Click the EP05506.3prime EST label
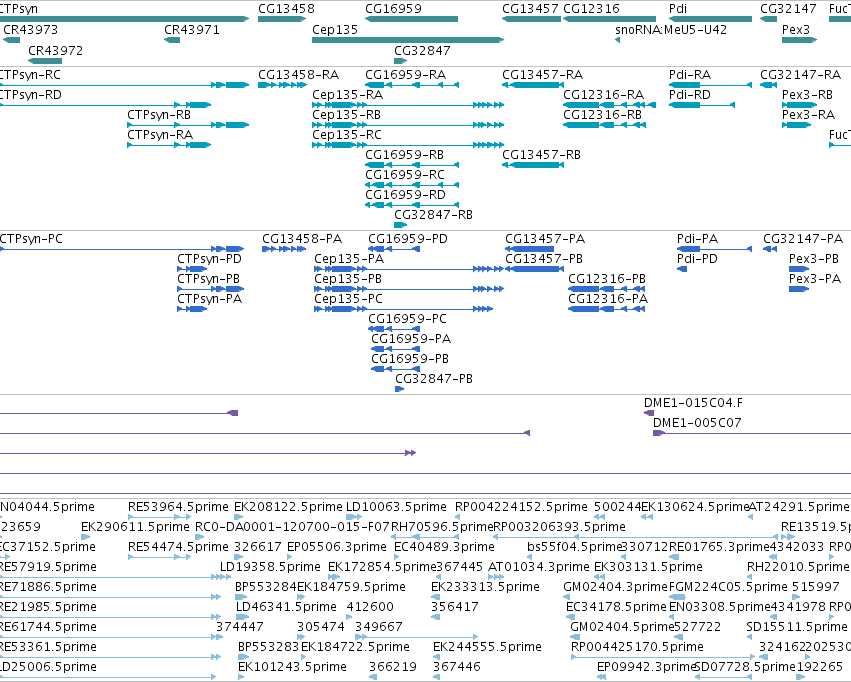Viewport: 851px width, 682px height. pyautogui.click(x=336, y=547)
